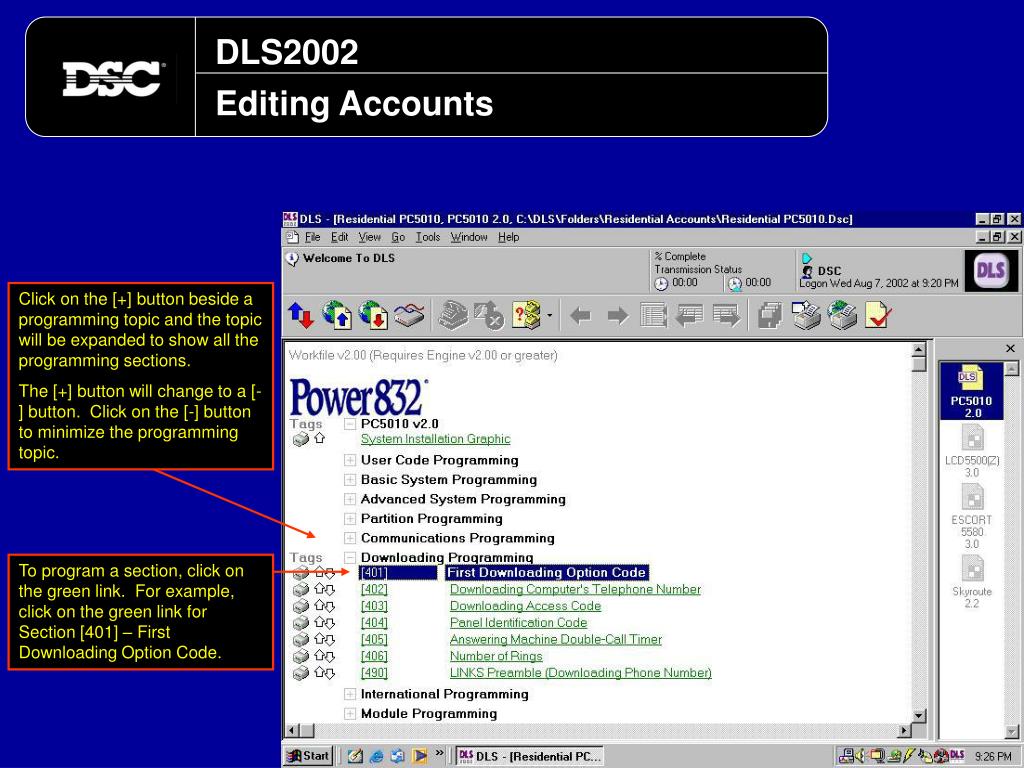Expand Partition Programming

click(x=350, y=519)
